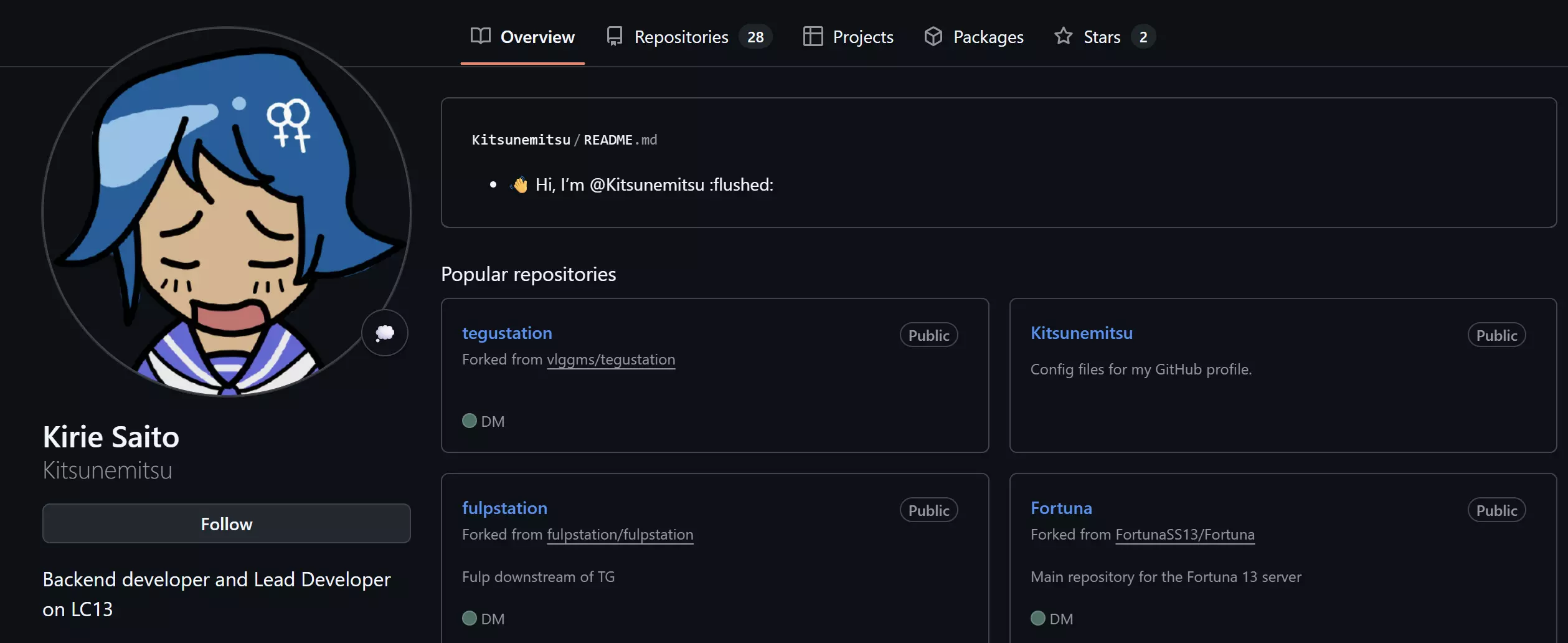The image size is (1568, 643).
Task: Click 'Hi, I'm @Kitsunemitsu :flushed:' text
Action: point(654,184)
